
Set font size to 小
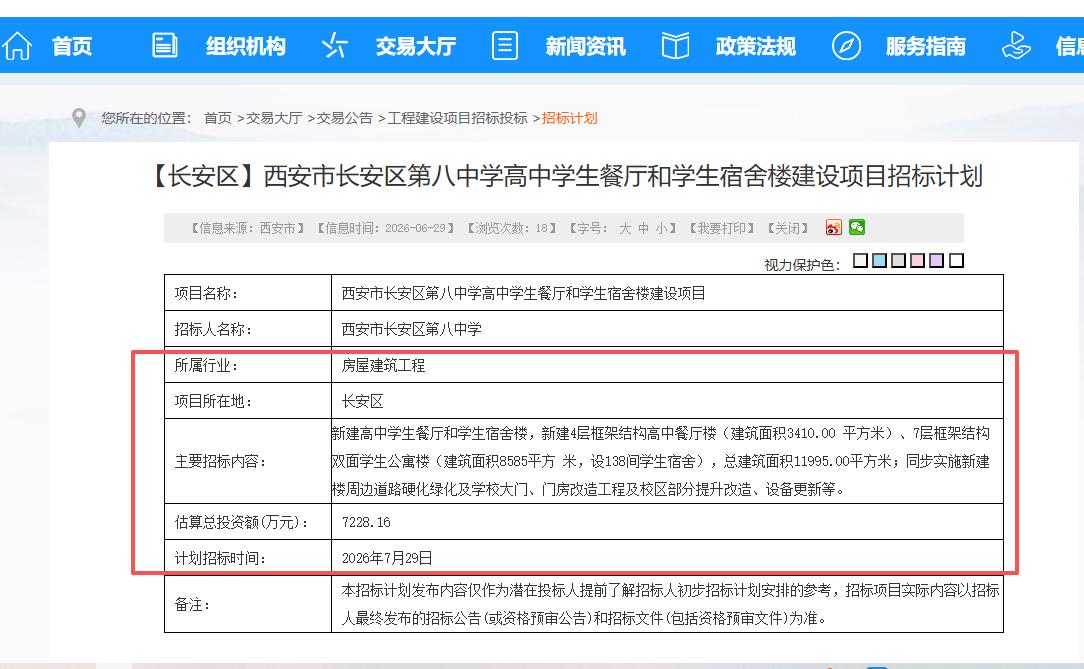662,228
